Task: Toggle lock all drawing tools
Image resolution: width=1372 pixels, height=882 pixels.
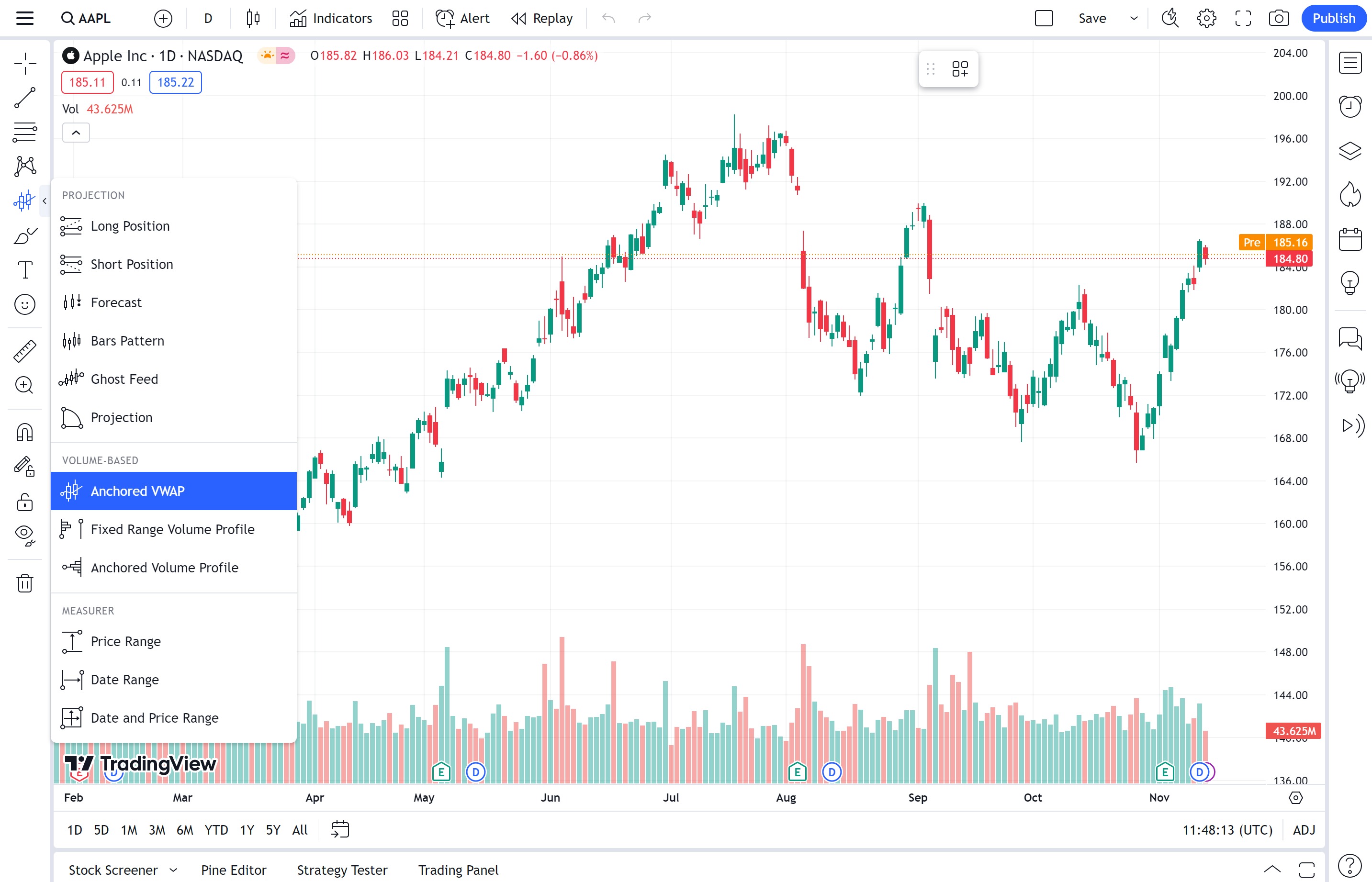Action: point(24,502)
